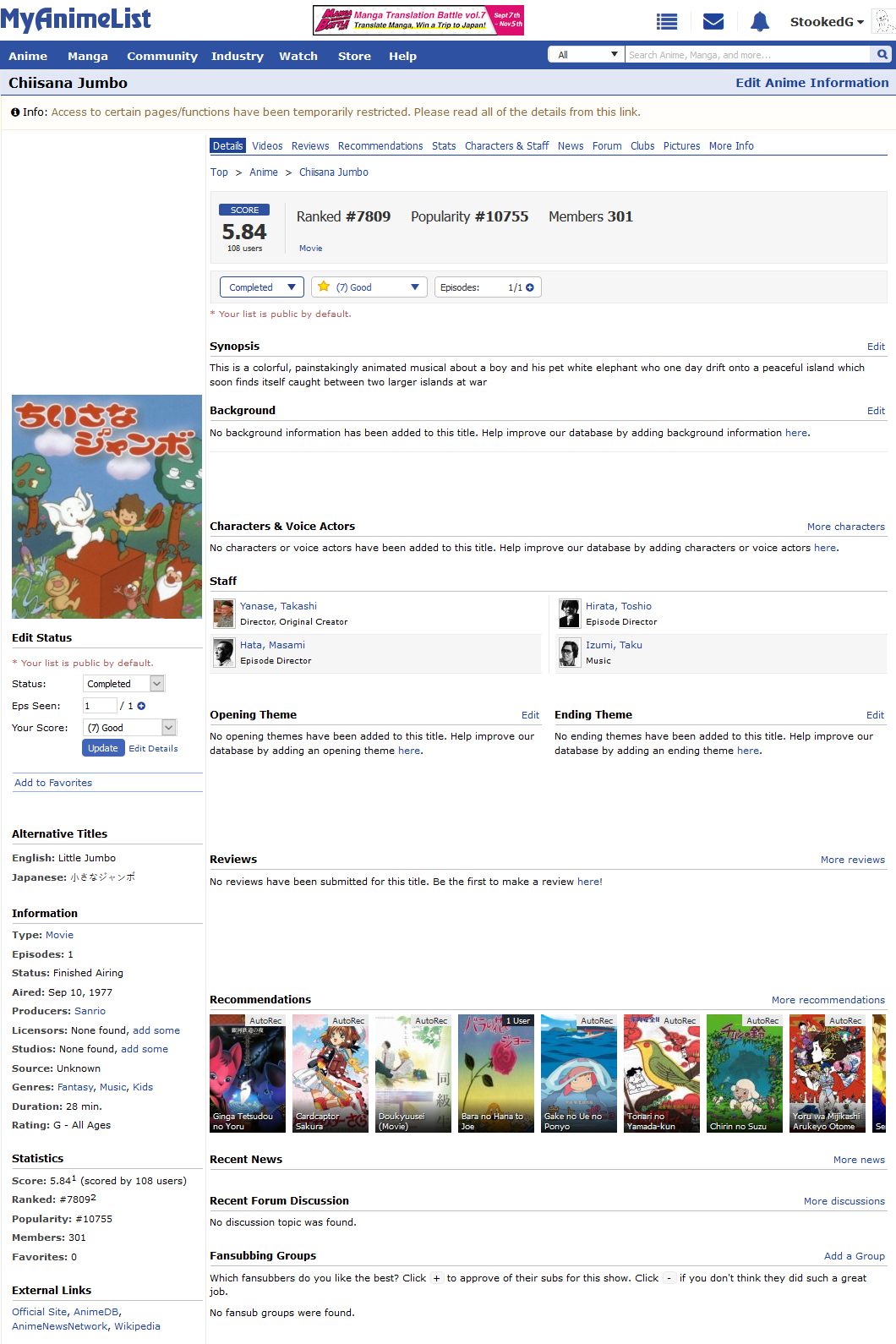The width and height of the screenshot is (896, 1344).
Task: Open the anime list icon in header
Action: pyautogui.click(x=667, y=22)
